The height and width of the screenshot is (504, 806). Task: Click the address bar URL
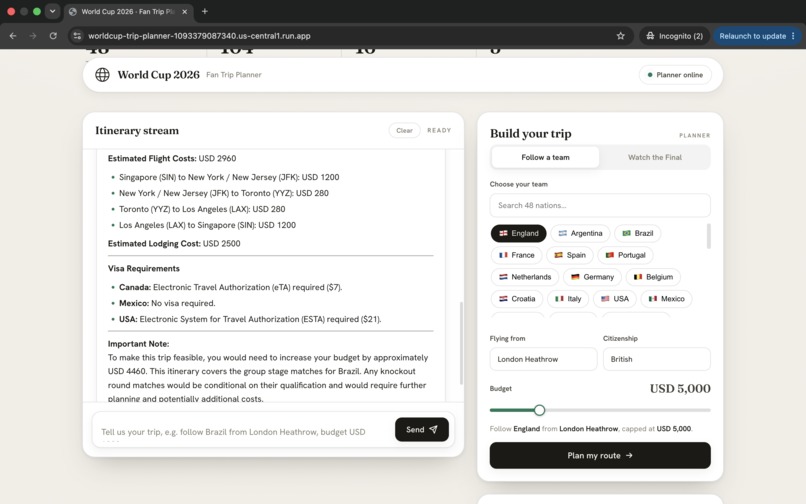tap(199, 36)
